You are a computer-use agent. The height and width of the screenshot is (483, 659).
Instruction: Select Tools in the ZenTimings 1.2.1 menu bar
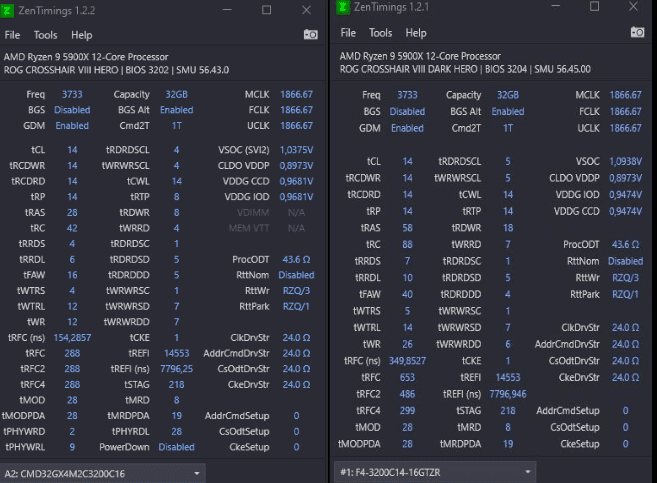380,33
